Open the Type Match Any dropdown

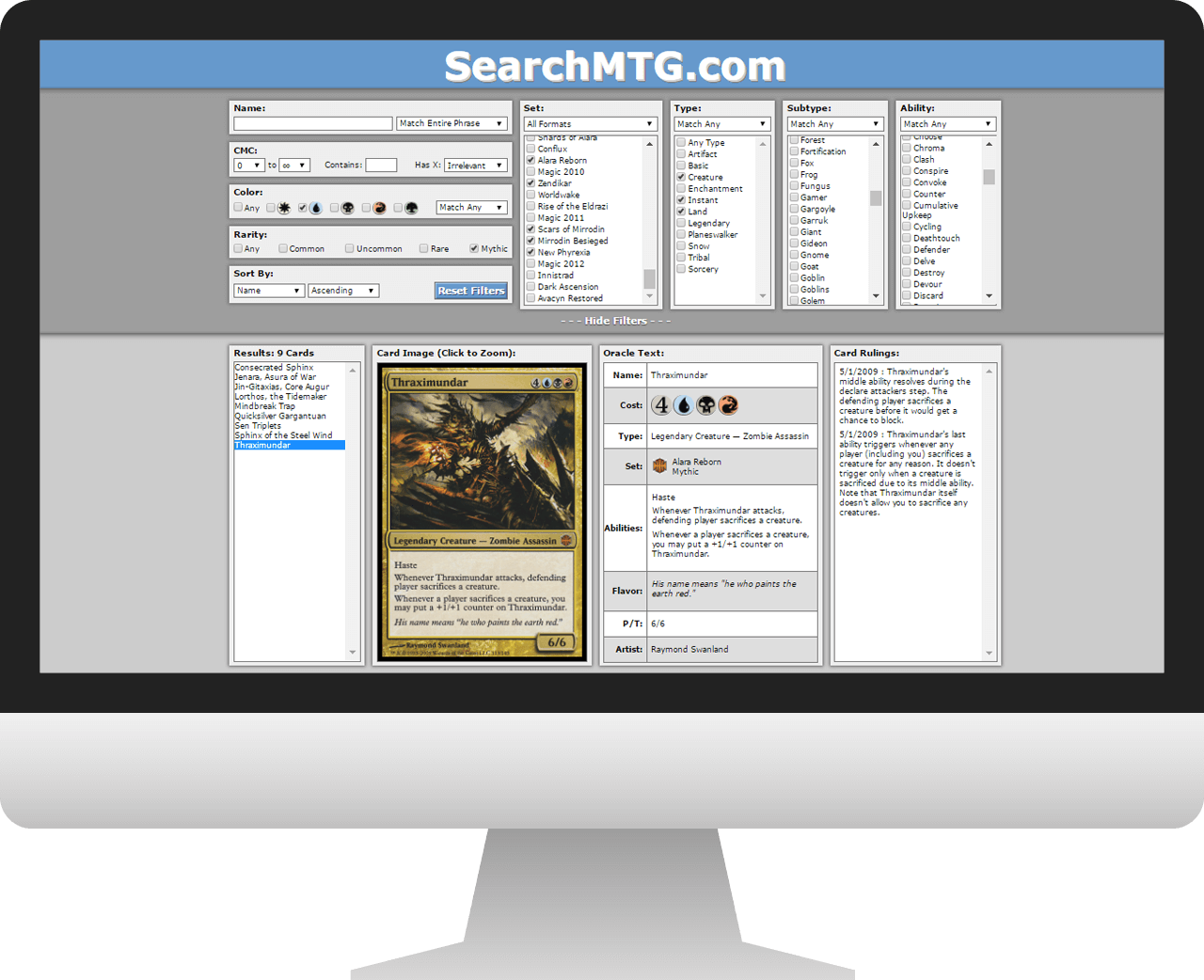(722, 123)
